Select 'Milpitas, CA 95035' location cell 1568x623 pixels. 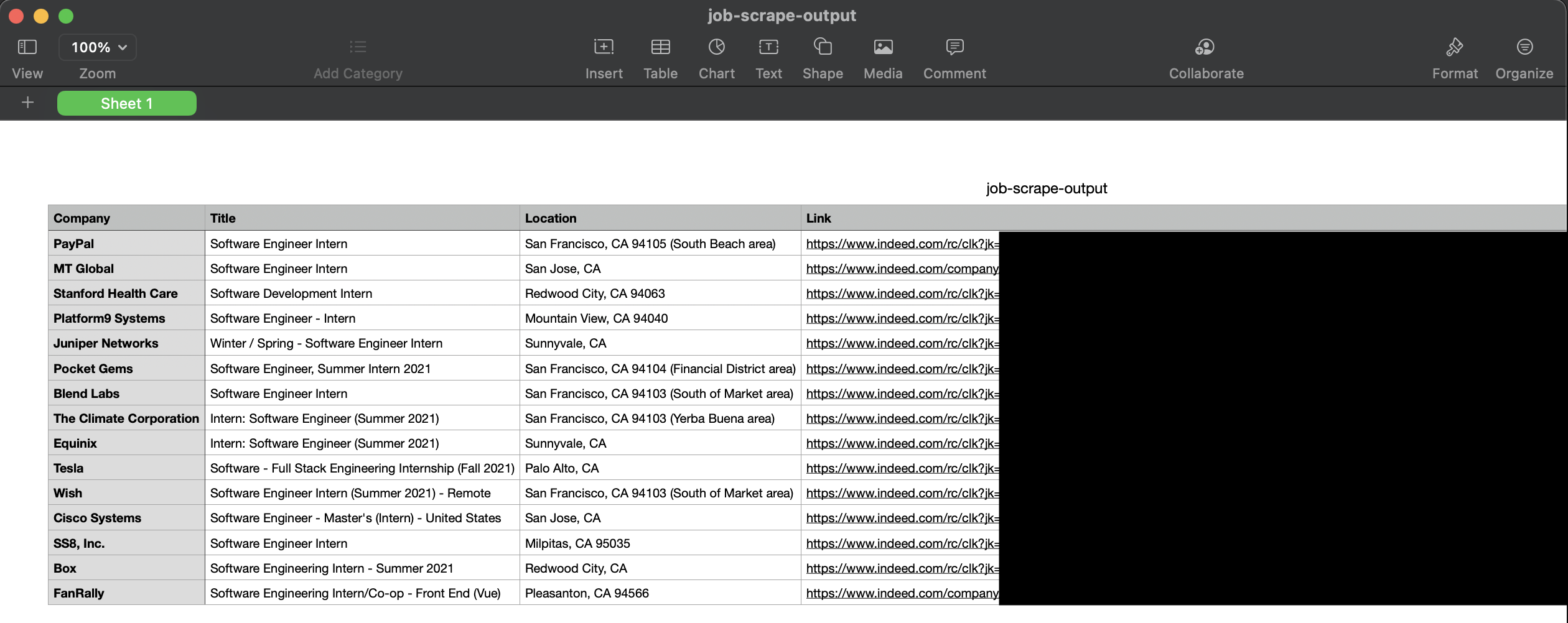pyautogui.click(x=660, y=543)
